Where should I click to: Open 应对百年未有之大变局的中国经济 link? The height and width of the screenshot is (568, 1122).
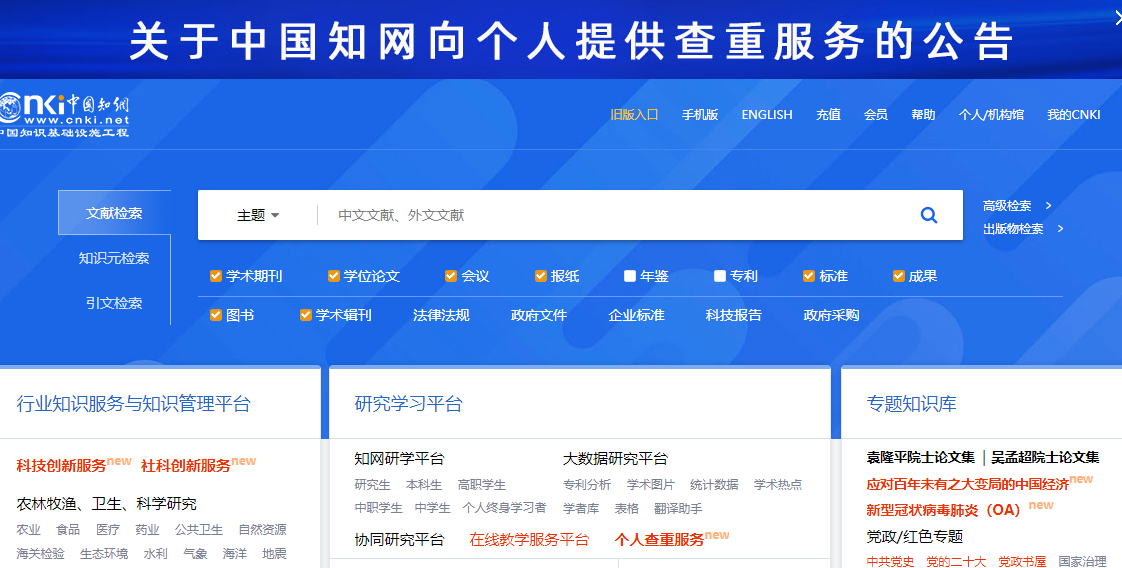(x=967, y=484)
